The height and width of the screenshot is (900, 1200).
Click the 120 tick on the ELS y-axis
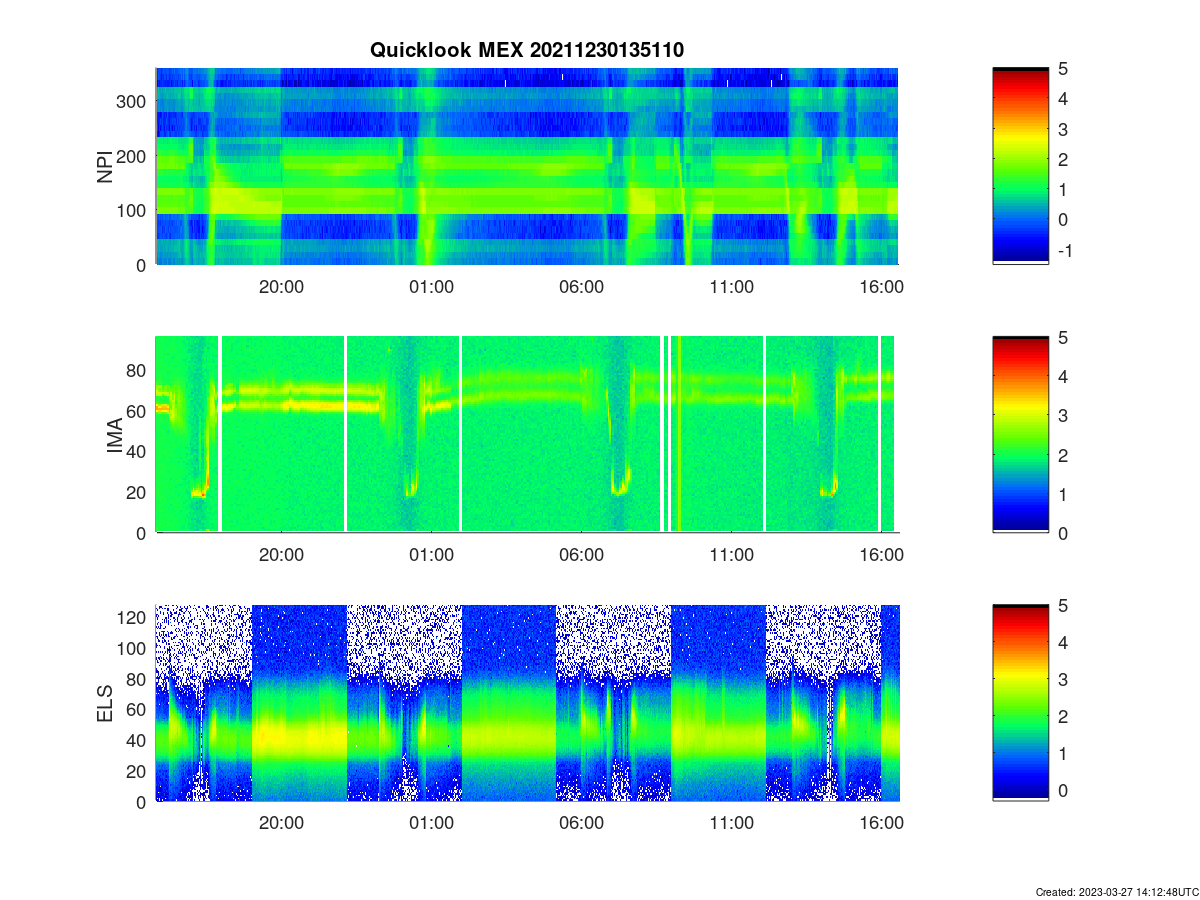(133, 618)
